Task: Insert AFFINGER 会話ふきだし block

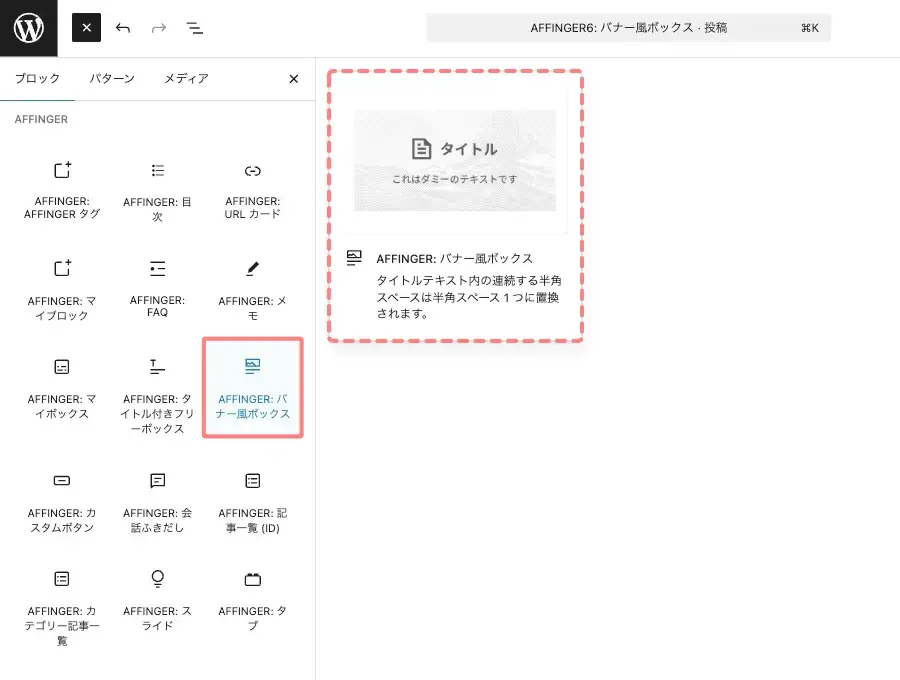Action: click(x=157, y=502)
